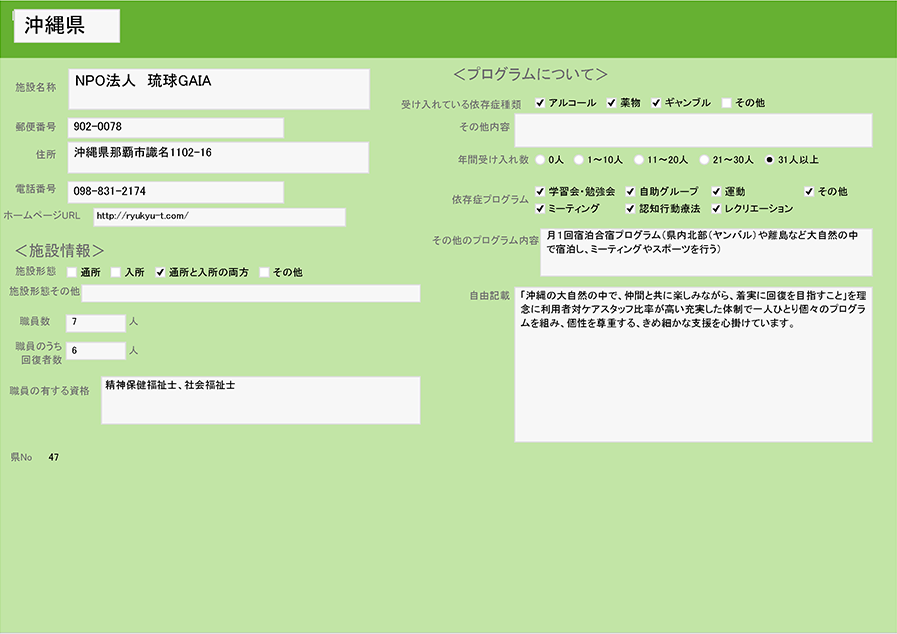Check the 入所 facility type checkbox
The width and height of the screenshot is (897, 634).
116,272
